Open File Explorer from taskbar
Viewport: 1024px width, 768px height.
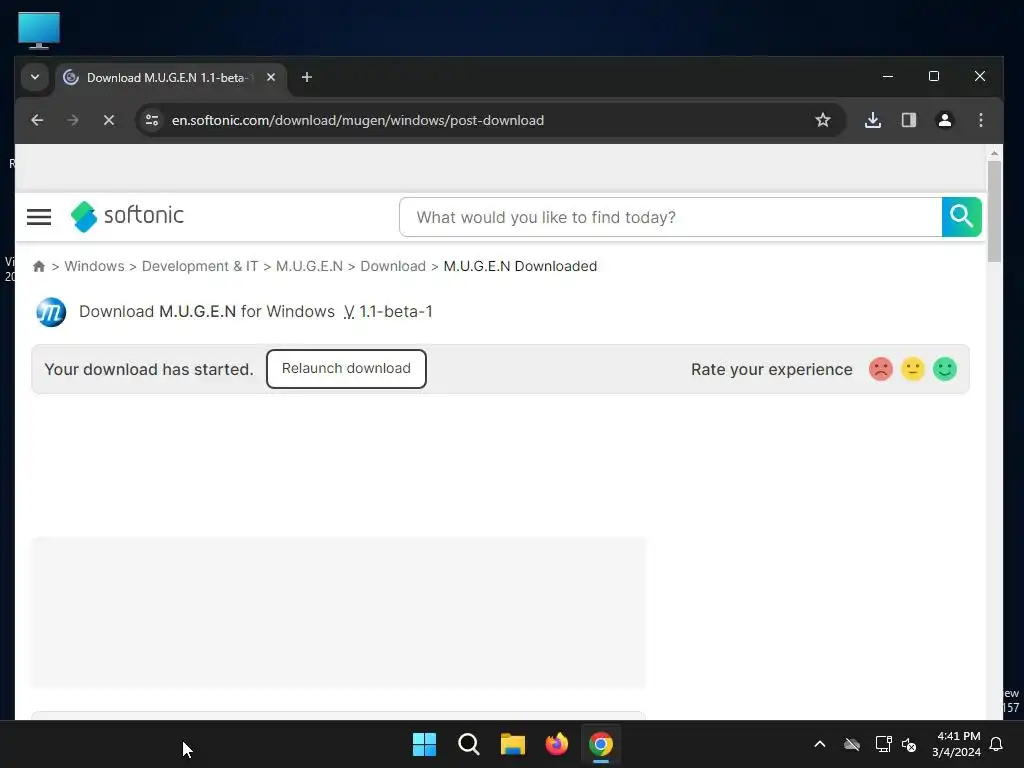point(513,744)
